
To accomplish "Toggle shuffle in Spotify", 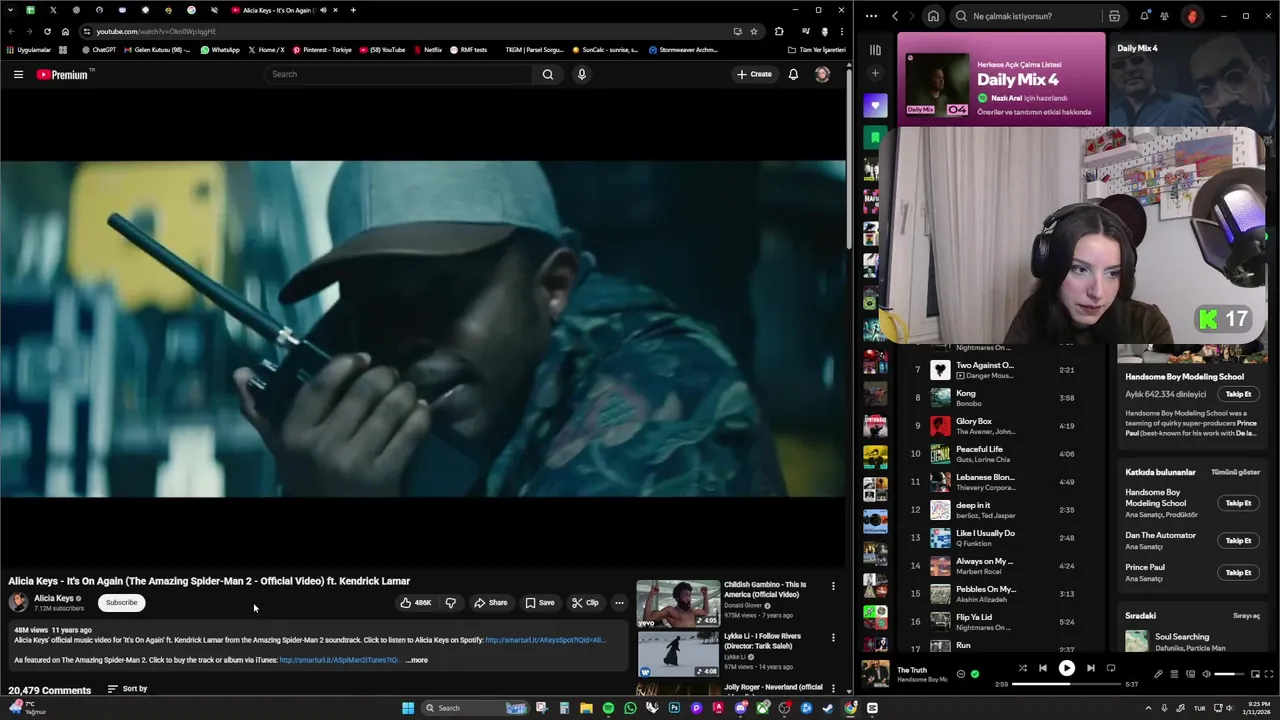I will [1022, 668].
